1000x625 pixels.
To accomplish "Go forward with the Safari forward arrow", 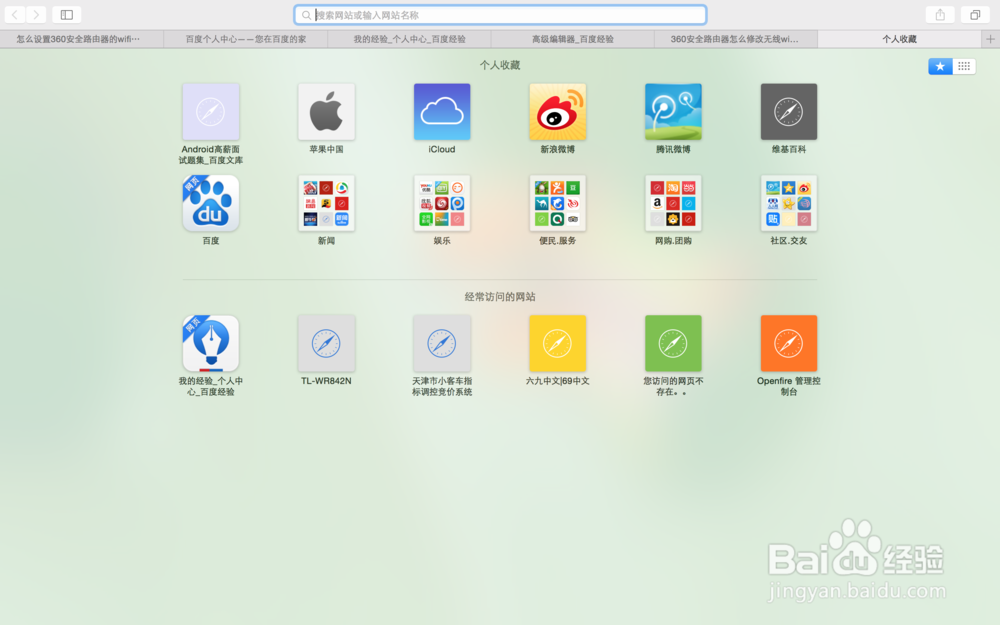I will 36,15.
